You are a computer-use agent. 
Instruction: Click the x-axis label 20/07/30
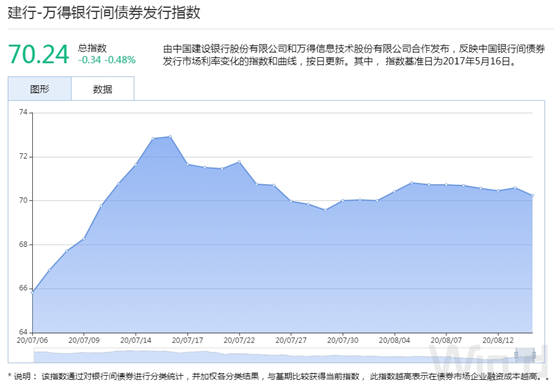point(343,341)
